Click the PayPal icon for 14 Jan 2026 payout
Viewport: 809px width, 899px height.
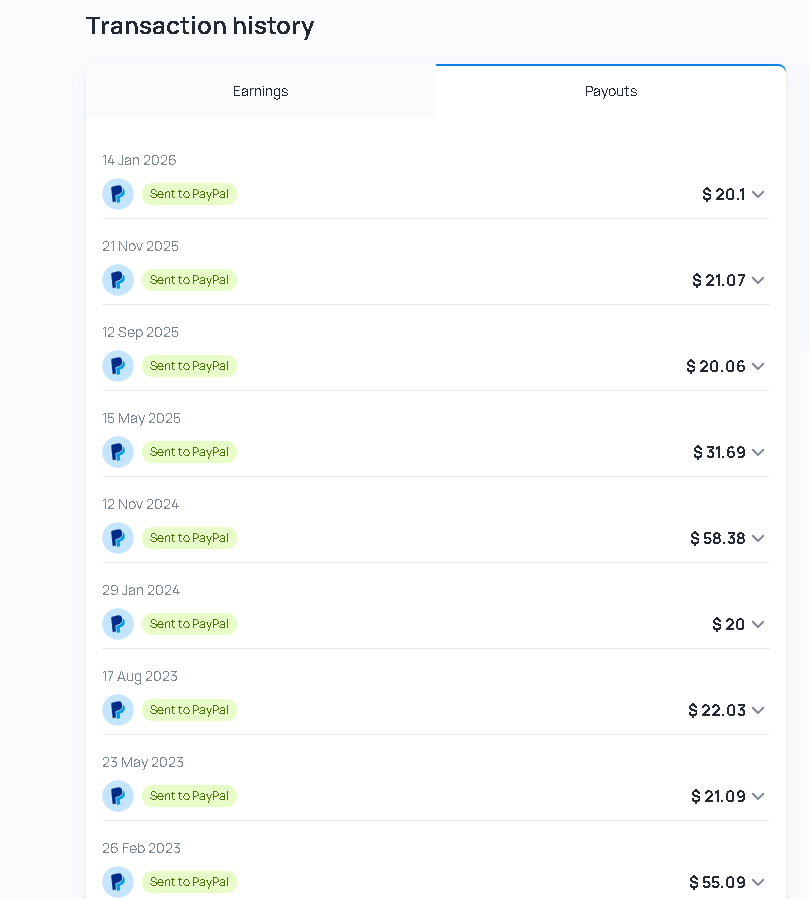(x=118, y=194)
